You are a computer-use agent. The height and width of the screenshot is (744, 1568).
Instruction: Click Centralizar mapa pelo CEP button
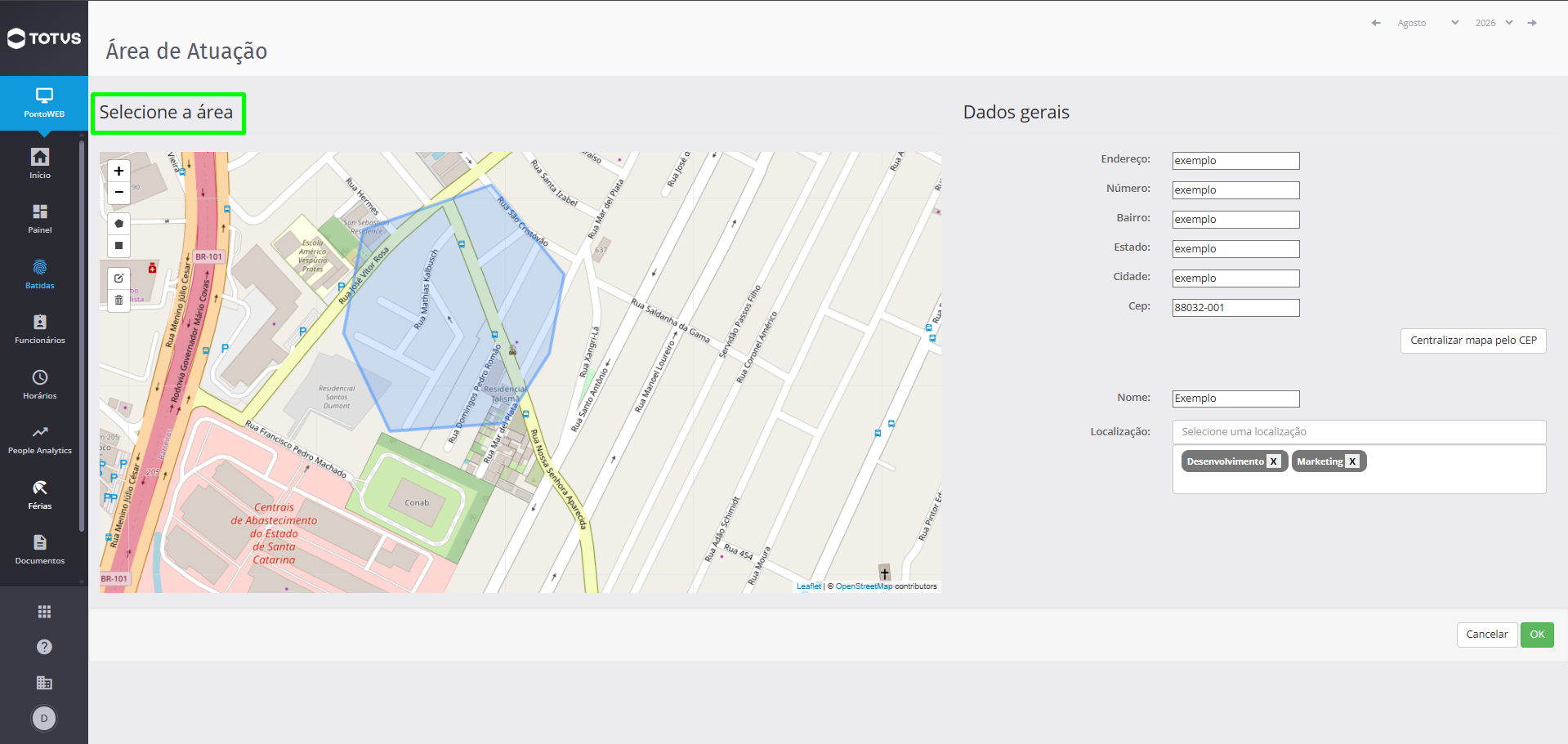click(x=1473, y=341)
